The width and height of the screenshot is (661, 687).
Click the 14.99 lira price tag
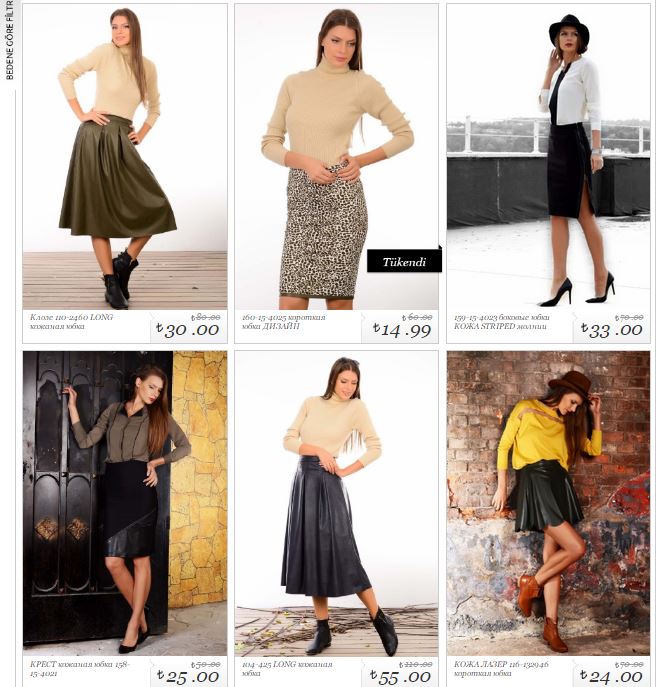pos(402,330)
